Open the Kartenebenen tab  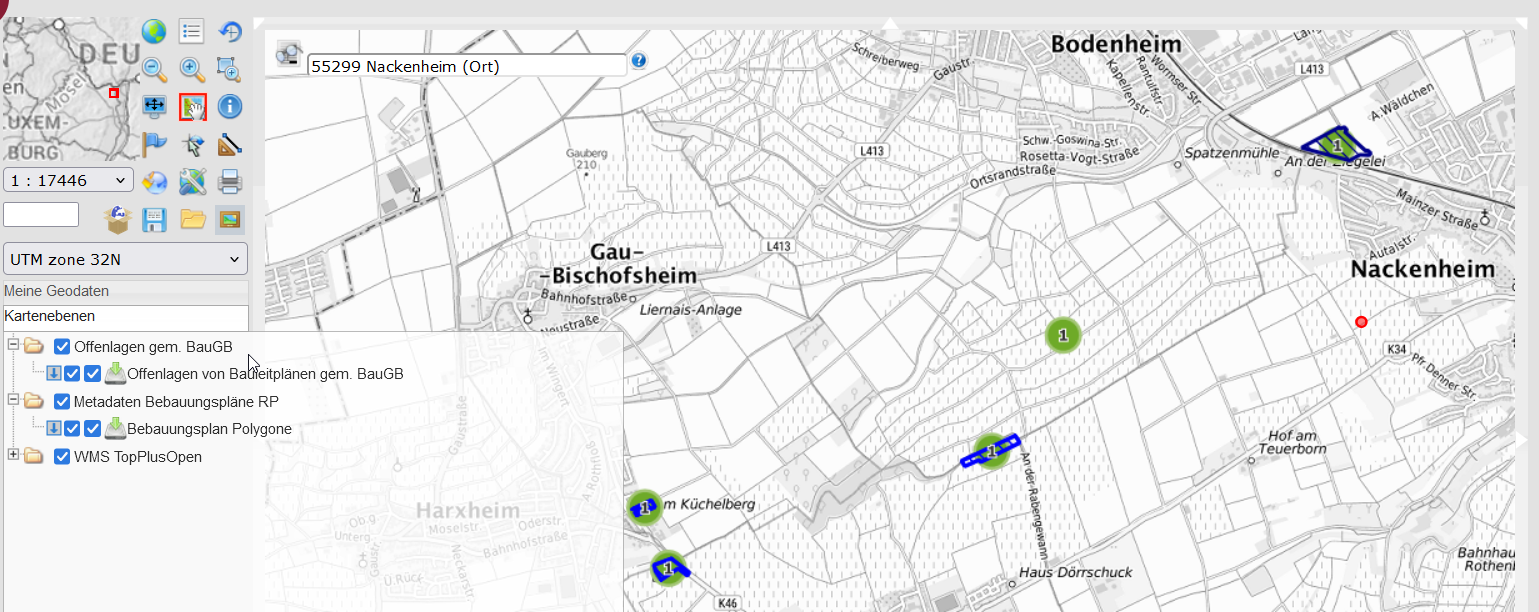pos(50,316)
